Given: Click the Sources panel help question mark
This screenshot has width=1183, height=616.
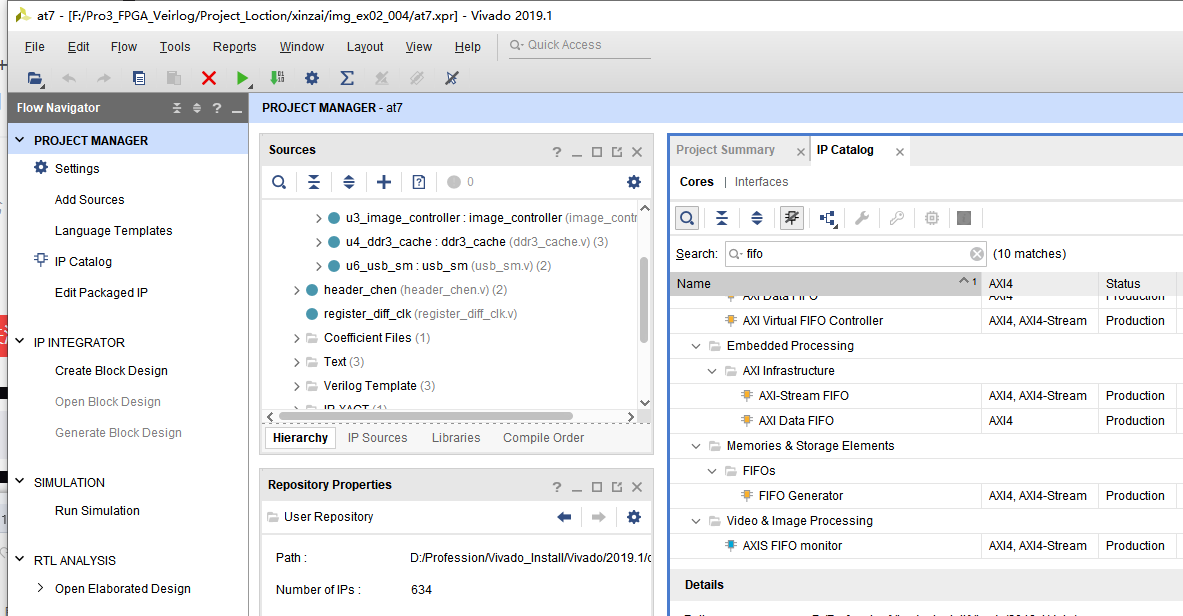Looking at the screenshot, I should 557,152.
